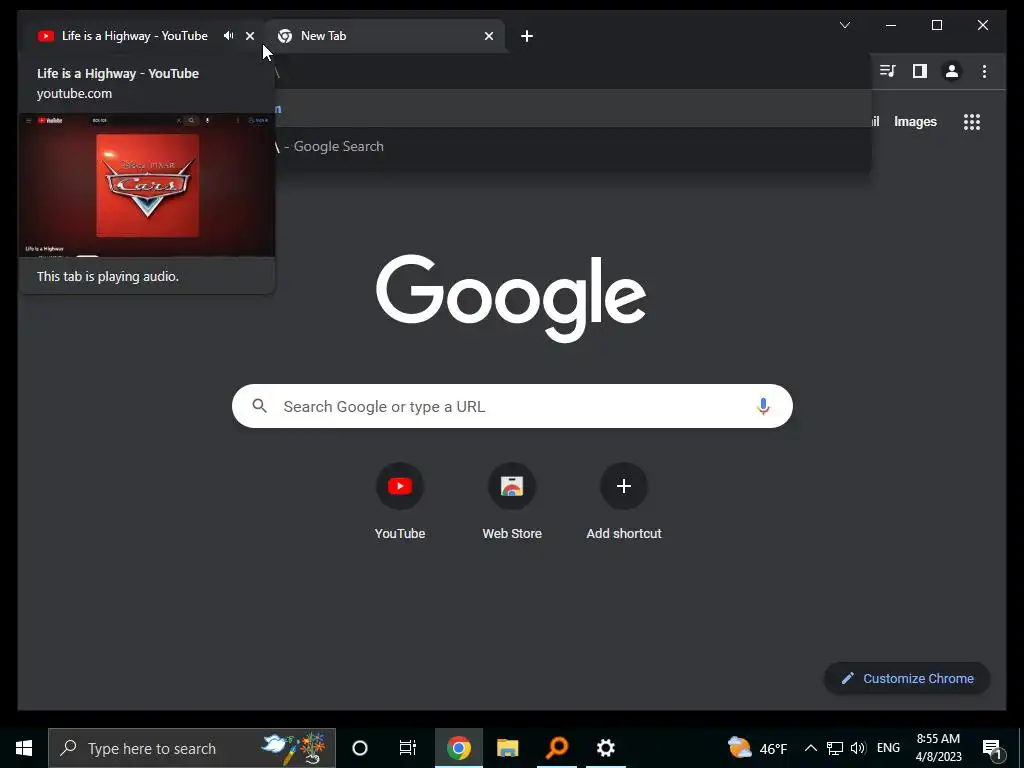Image resolution: width=1024 pixels, height=768 pixels.
Task: Close the New Tab tab
Action: [488, 36]
